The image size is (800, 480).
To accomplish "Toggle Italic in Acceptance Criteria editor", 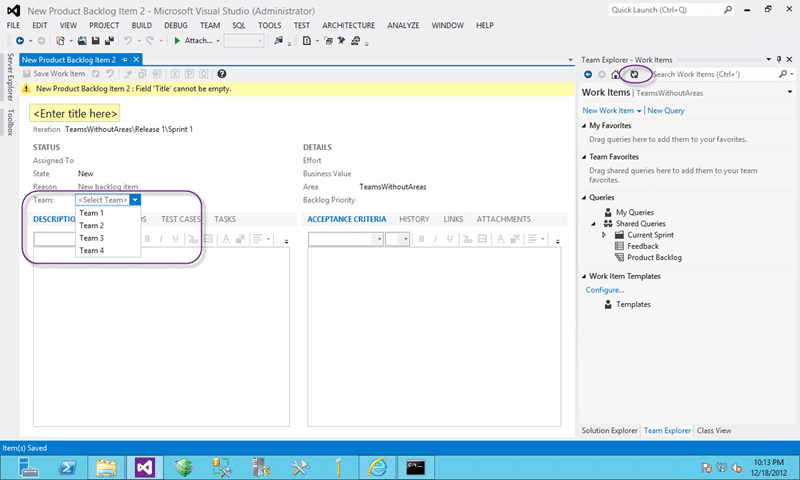I will coord(435,239).
